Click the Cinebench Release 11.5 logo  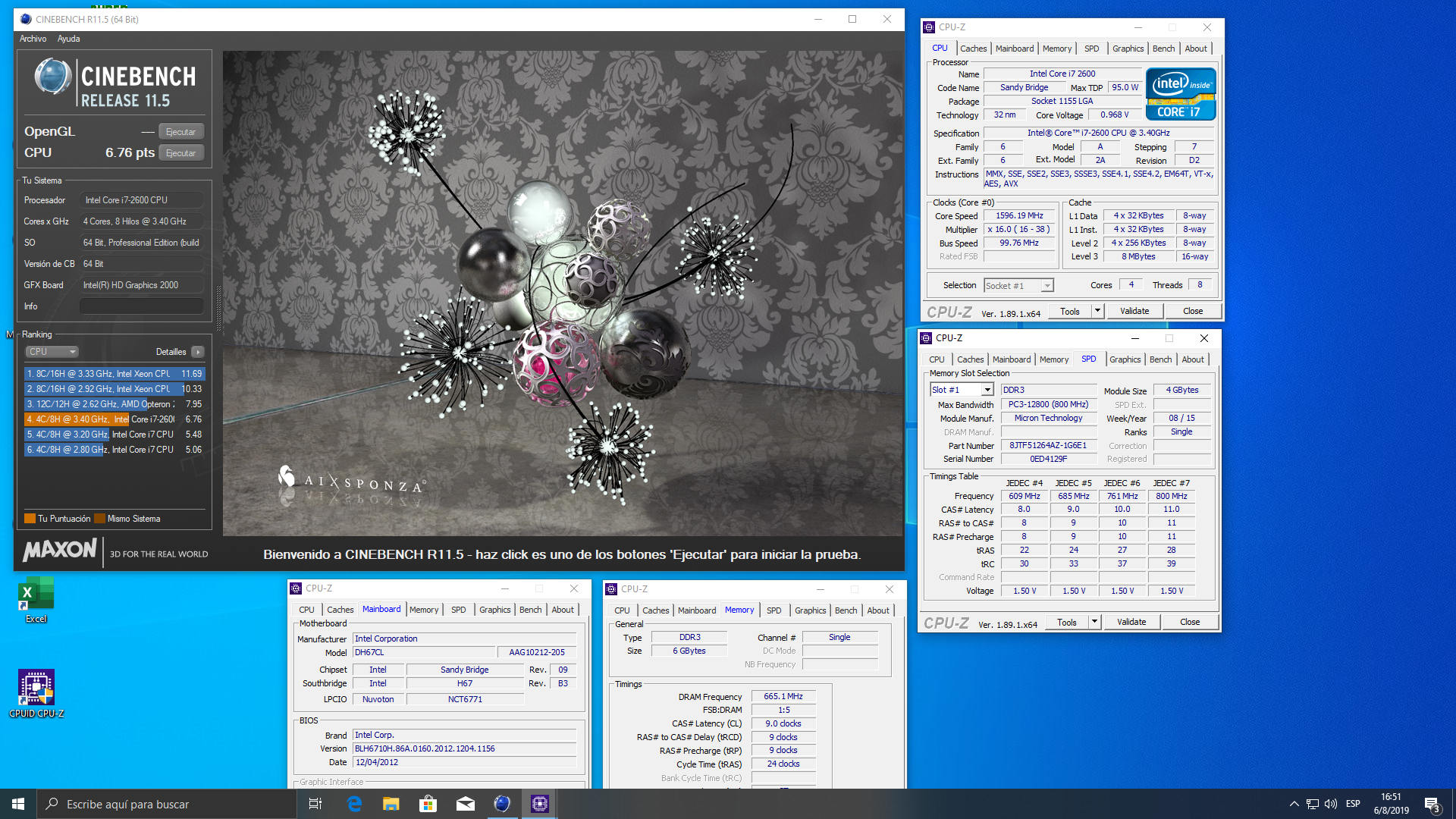[x=115, y=83]
